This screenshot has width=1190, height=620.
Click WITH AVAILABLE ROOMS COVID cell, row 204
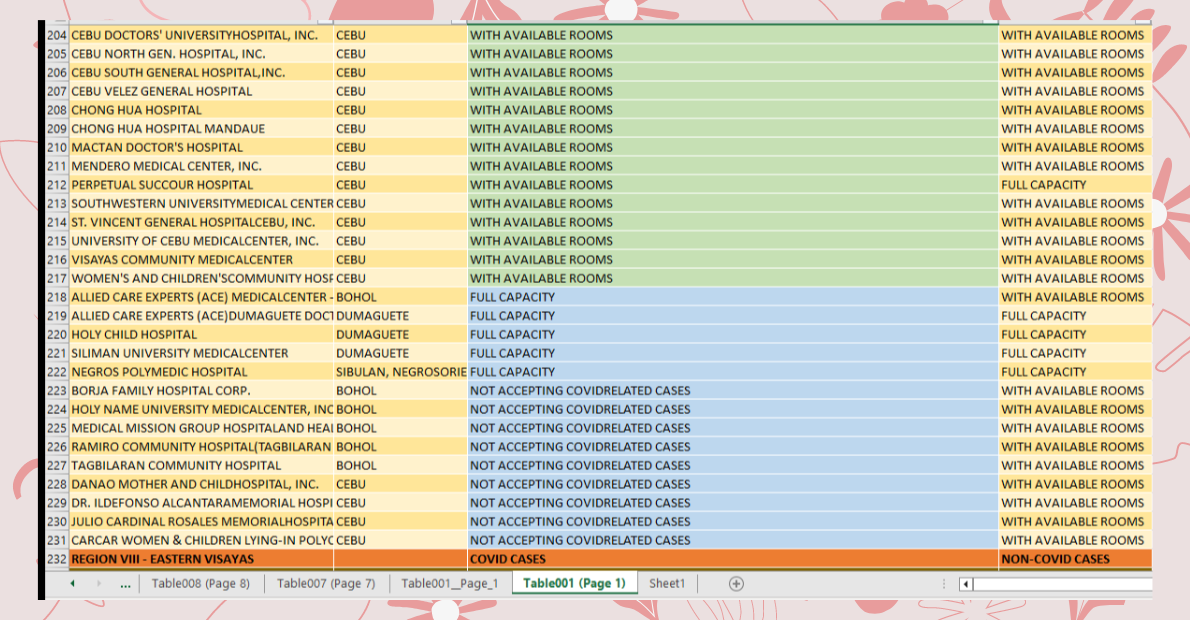(732, 35)
